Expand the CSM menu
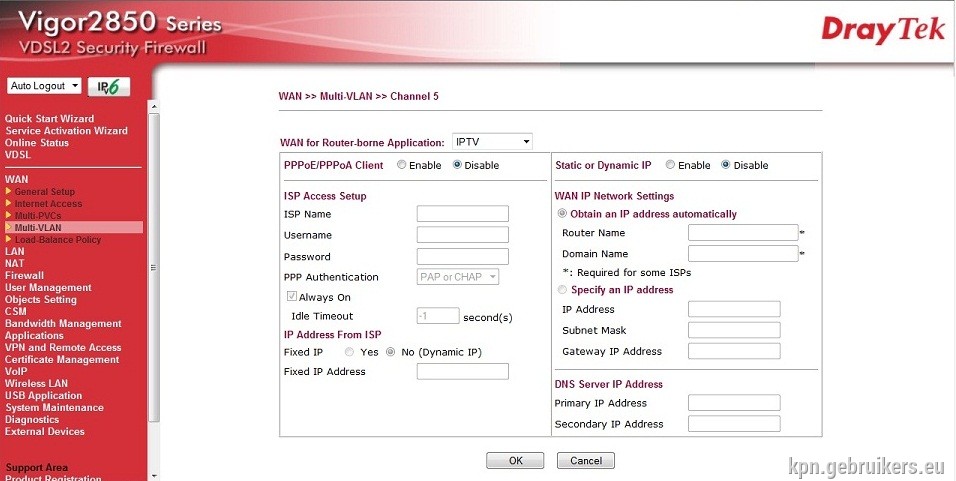 [16, 312]
